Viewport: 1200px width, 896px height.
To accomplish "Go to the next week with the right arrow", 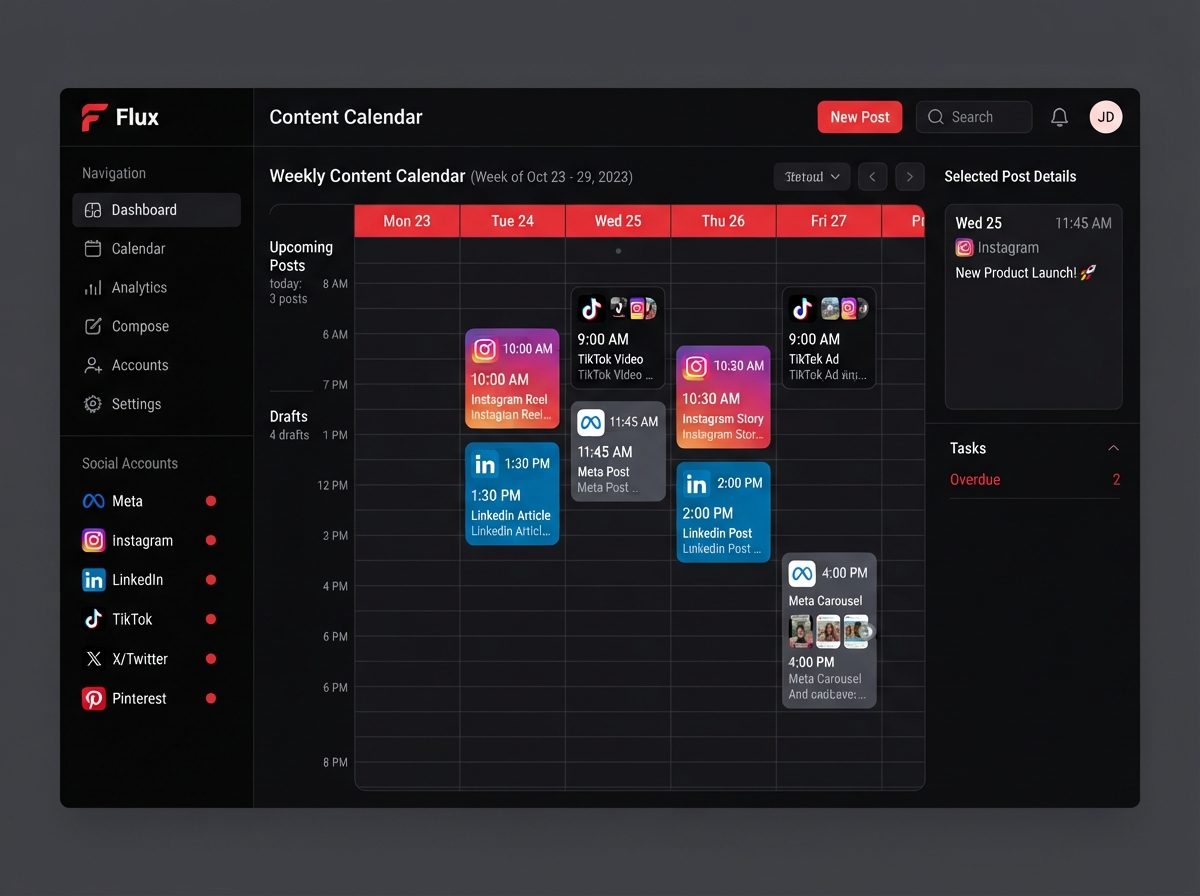I will click(909, 177).
